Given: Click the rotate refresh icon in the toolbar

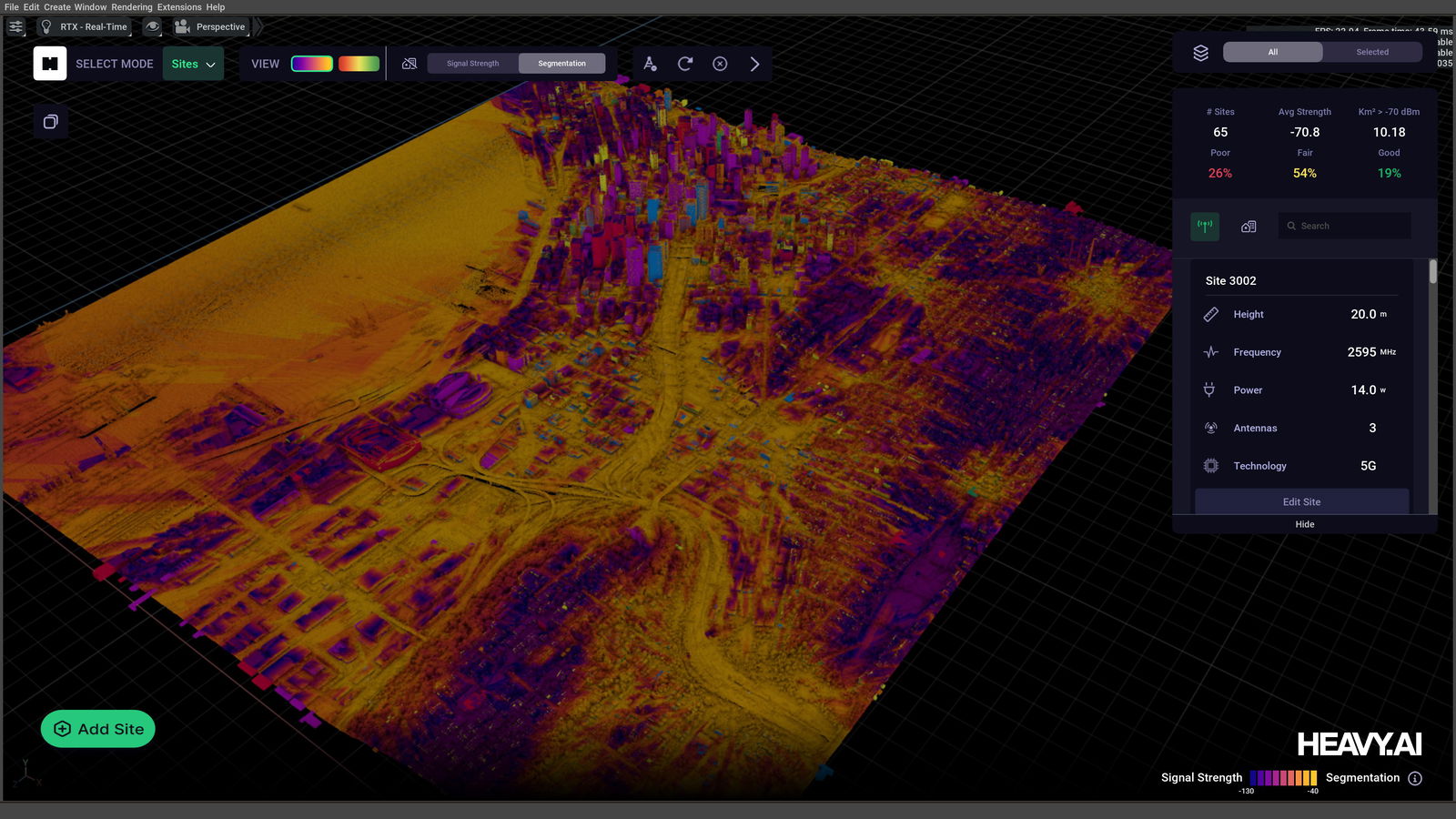Looking at the screenshot, I should click(x=684, y=64).
